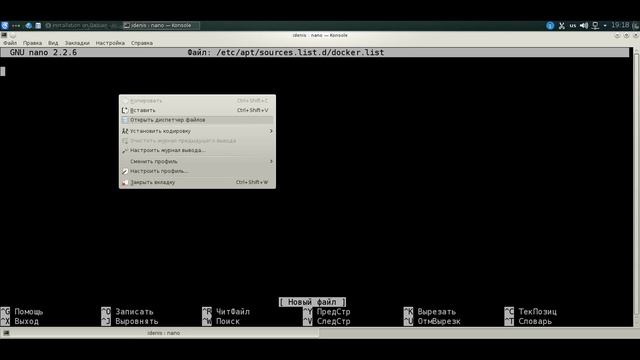
Task: Open the blue info notification tray icon
Action: click(550, 26)
